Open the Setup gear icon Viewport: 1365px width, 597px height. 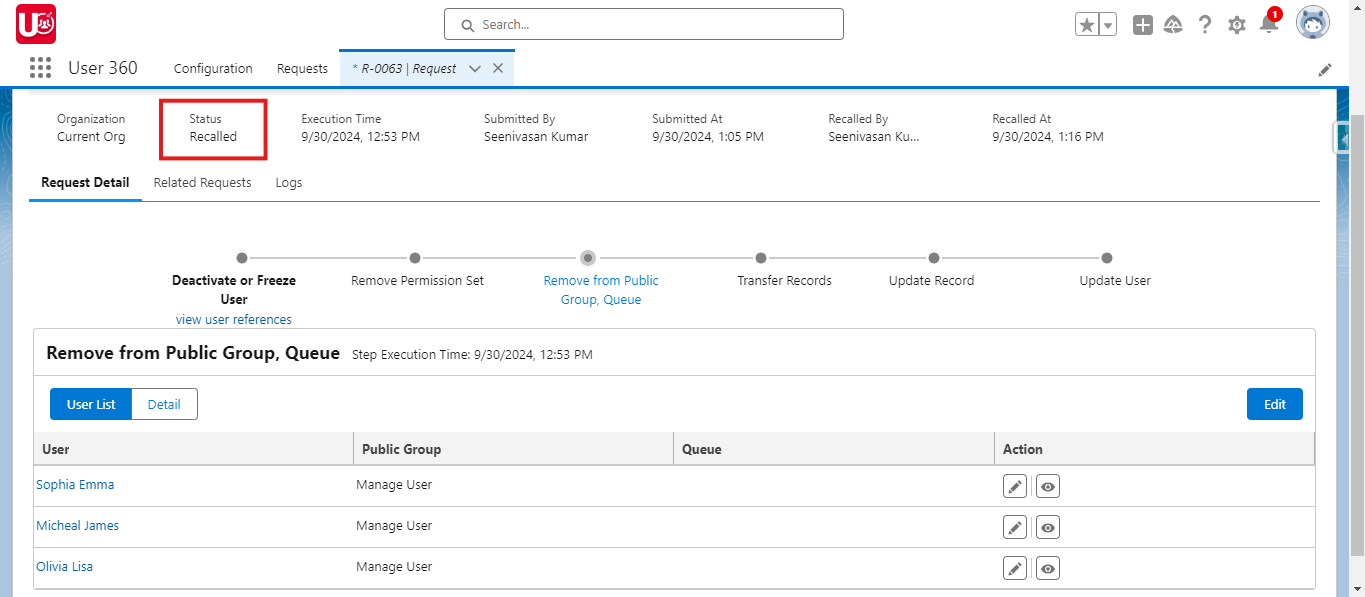[x=1237, y=25]
